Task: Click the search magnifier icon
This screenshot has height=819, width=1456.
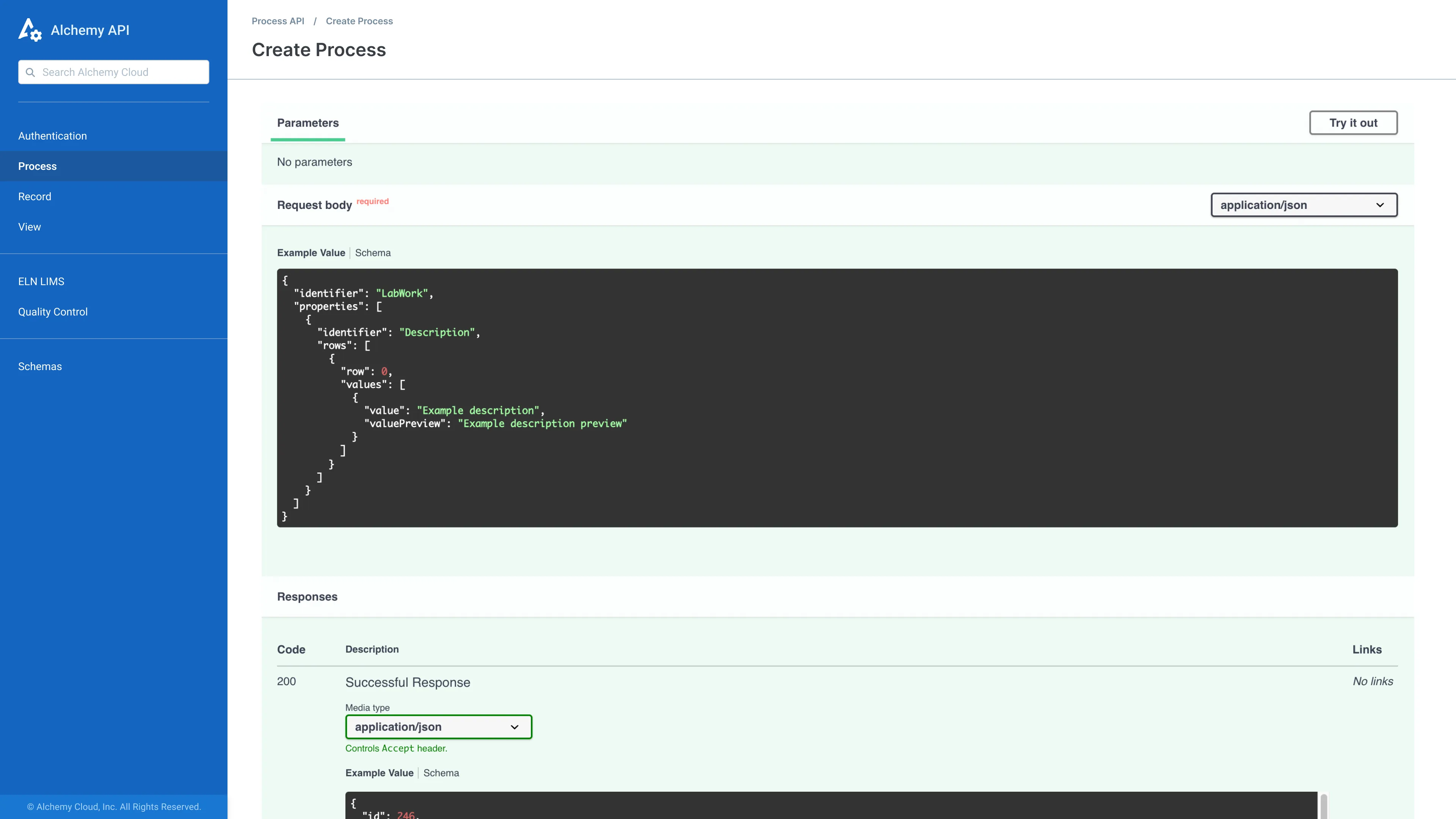Action: pyautogui.click(x=30, y=72)
